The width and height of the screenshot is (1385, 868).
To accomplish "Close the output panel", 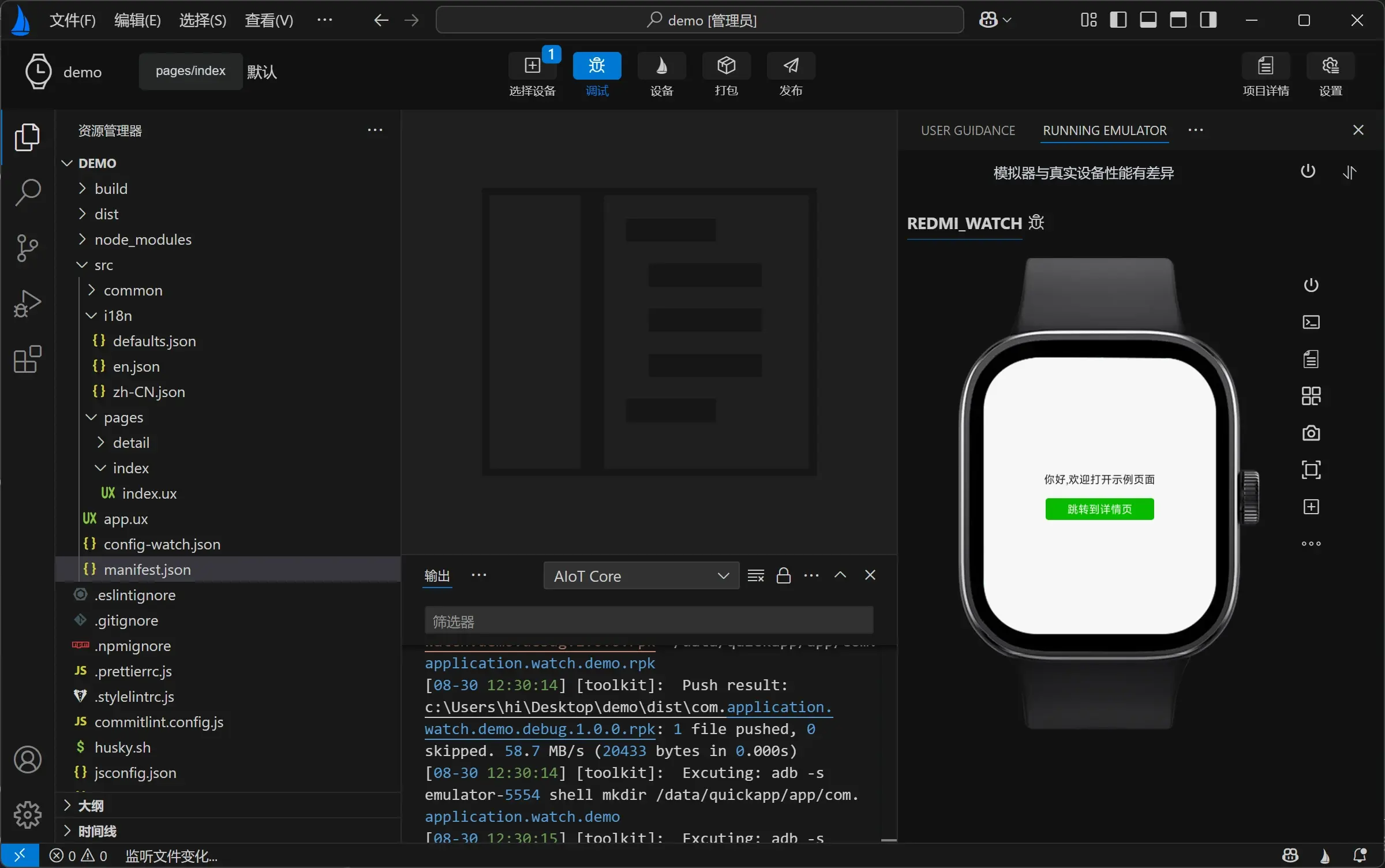I will point(870,575).
